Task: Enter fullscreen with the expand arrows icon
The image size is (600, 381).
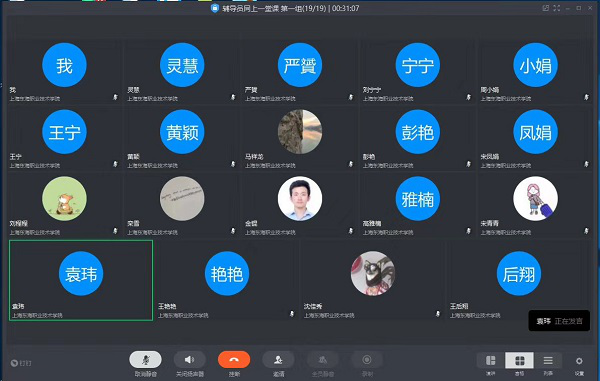Action: coord(557,8)
